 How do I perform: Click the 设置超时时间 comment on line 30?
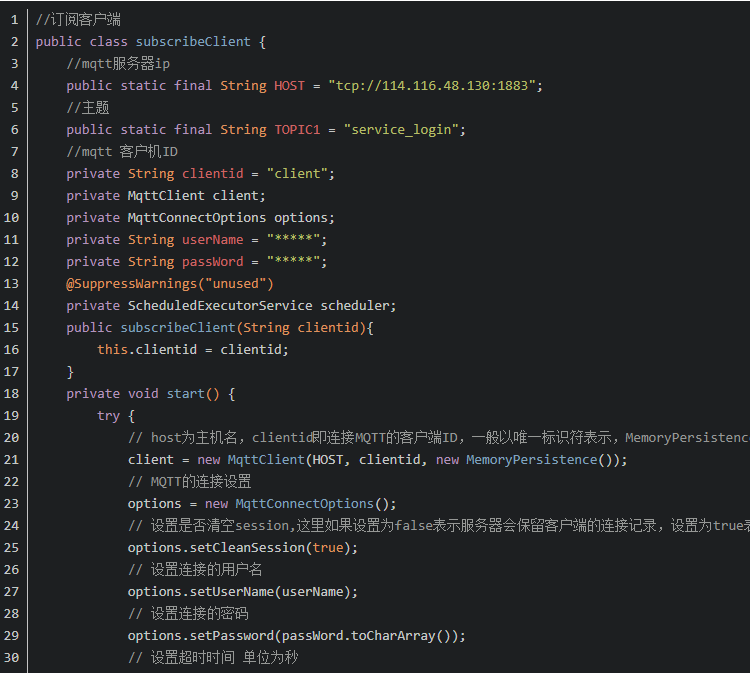coord(213,658)
